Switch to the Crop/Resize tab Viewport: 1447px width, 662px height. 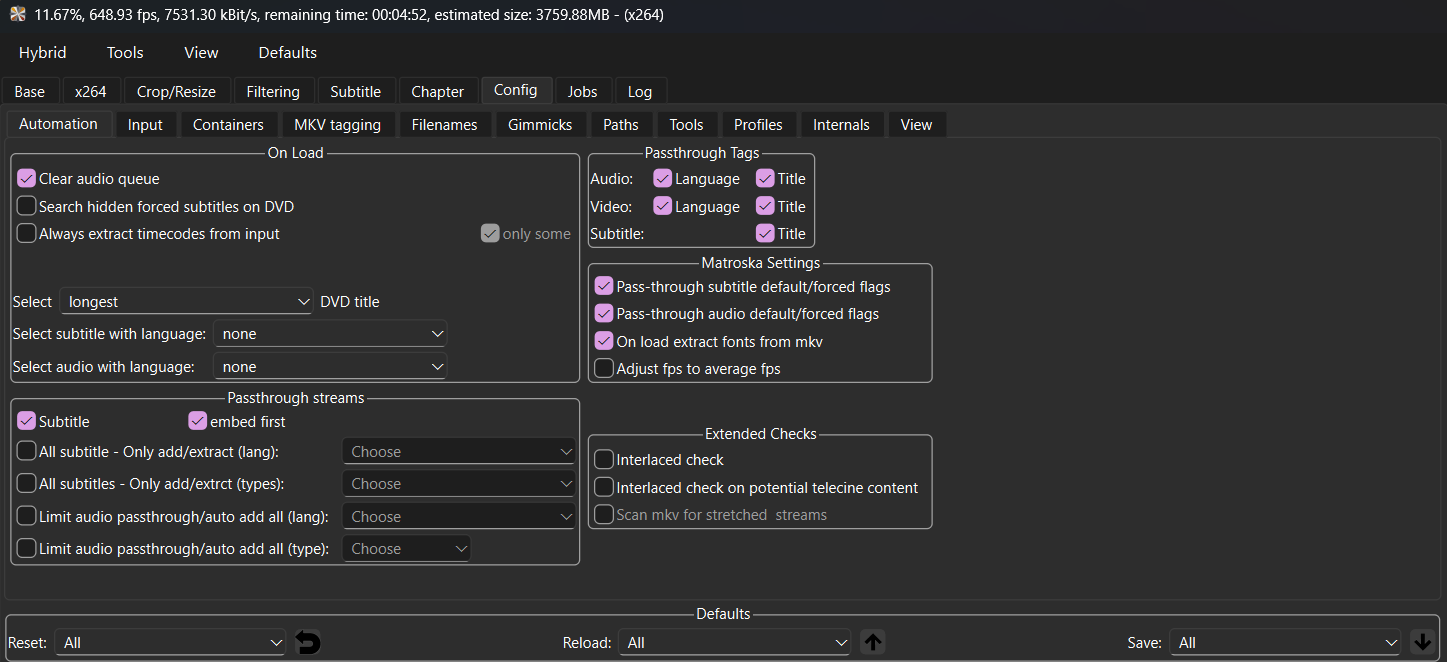[176, 91]
